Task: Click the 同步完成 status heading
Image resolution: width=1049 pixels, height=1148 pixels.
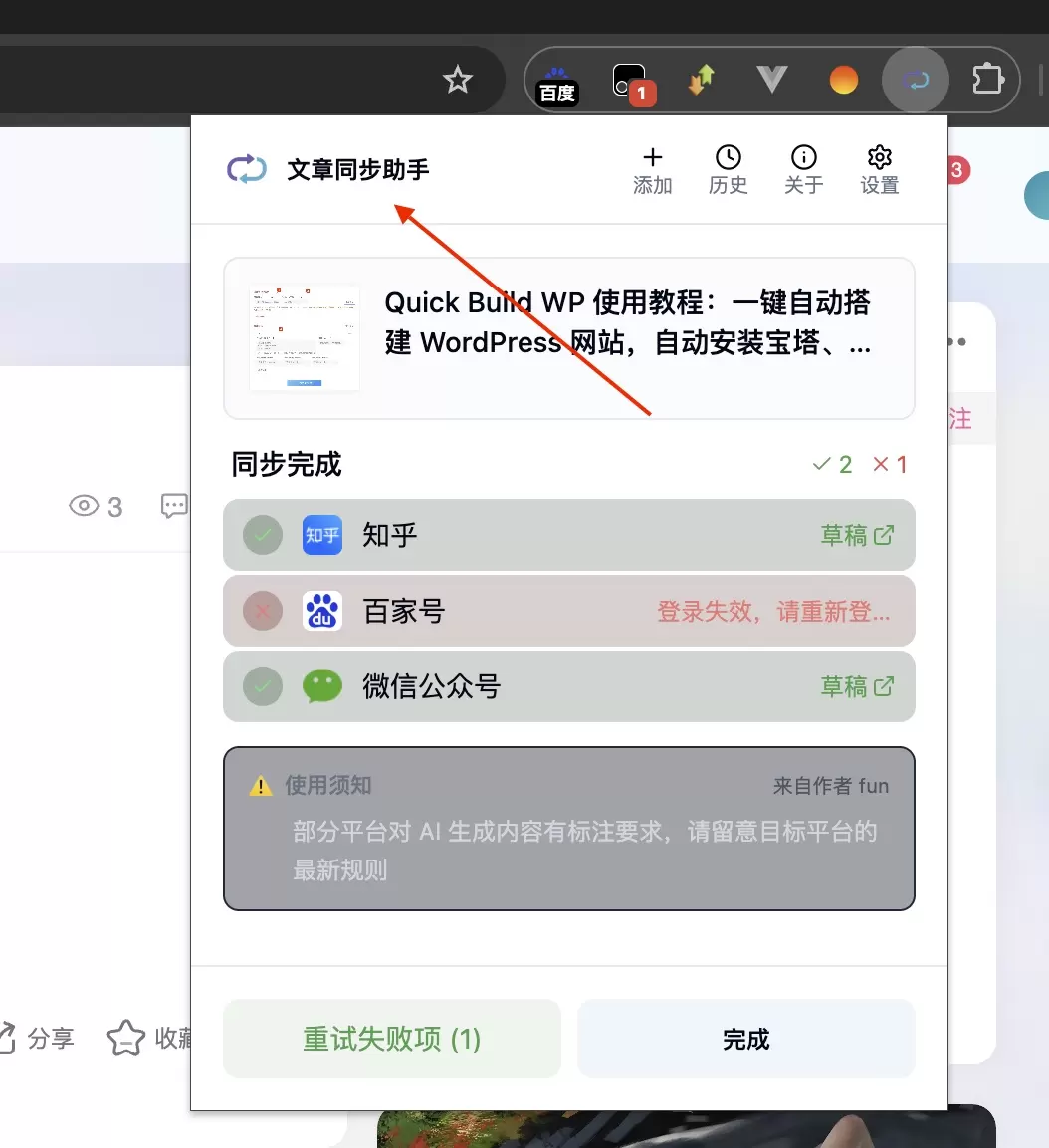Action: [287, 465]
